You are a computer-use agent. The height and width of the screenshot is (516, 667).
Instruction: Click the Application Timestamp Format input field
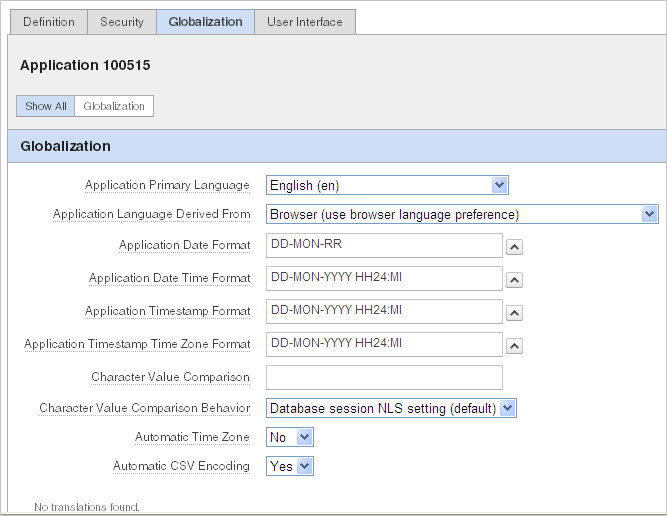click(x=384, y=311)
